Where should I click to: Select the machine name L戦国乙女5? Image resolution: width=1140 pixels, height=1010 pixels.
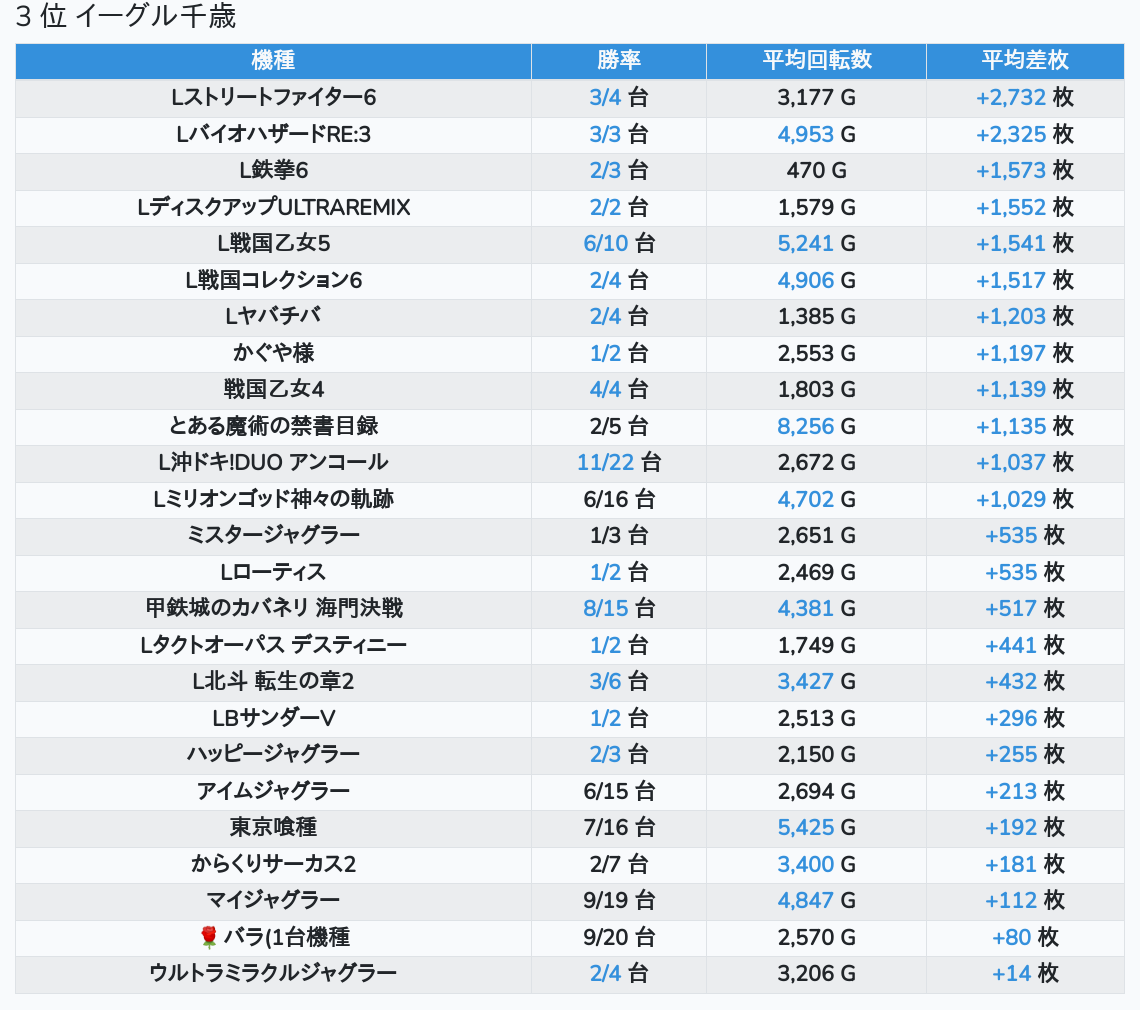coord(273,244)
